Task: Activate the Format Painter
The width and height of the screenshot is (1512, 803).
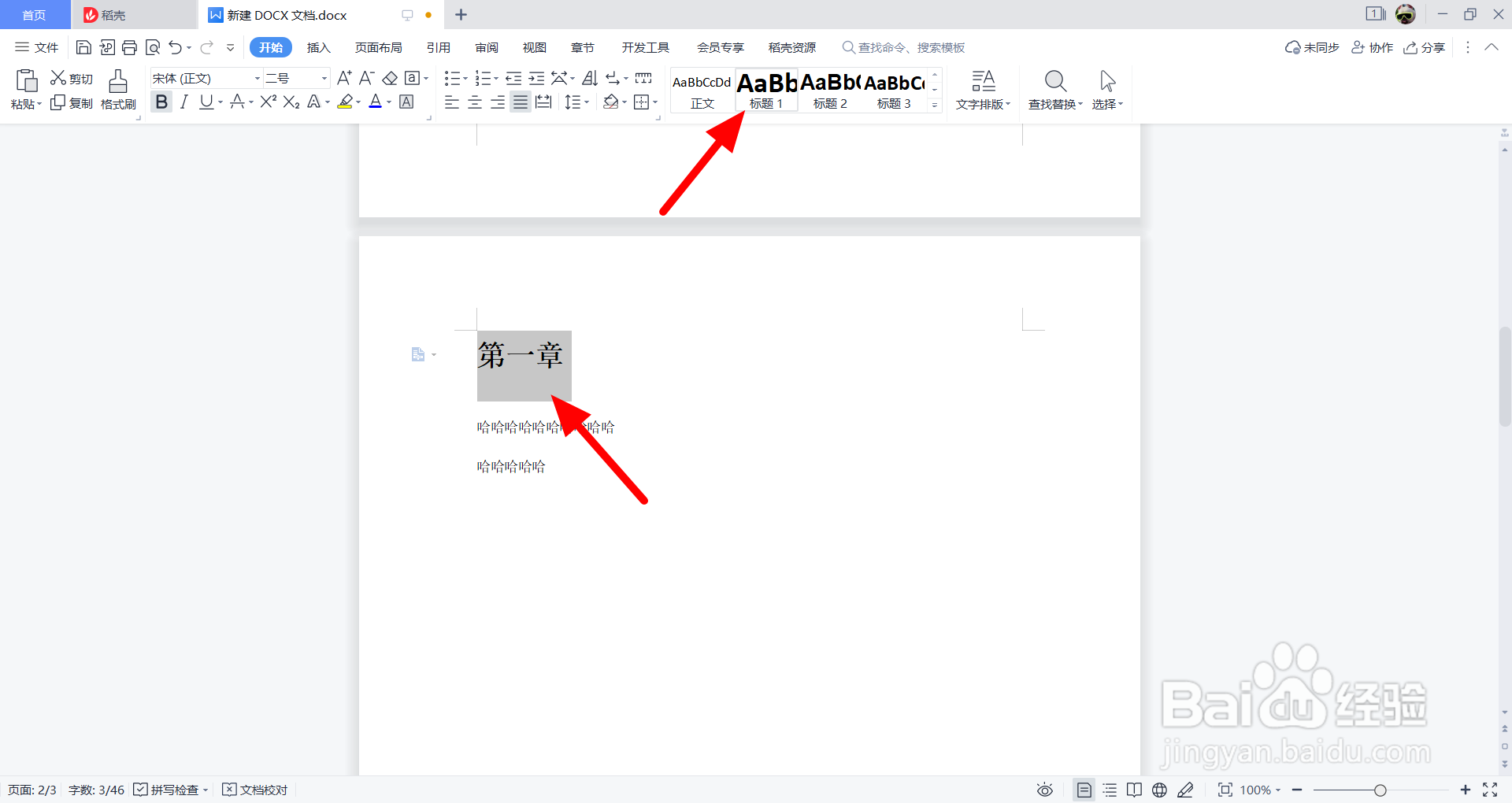Action: [x=118, y=90]
